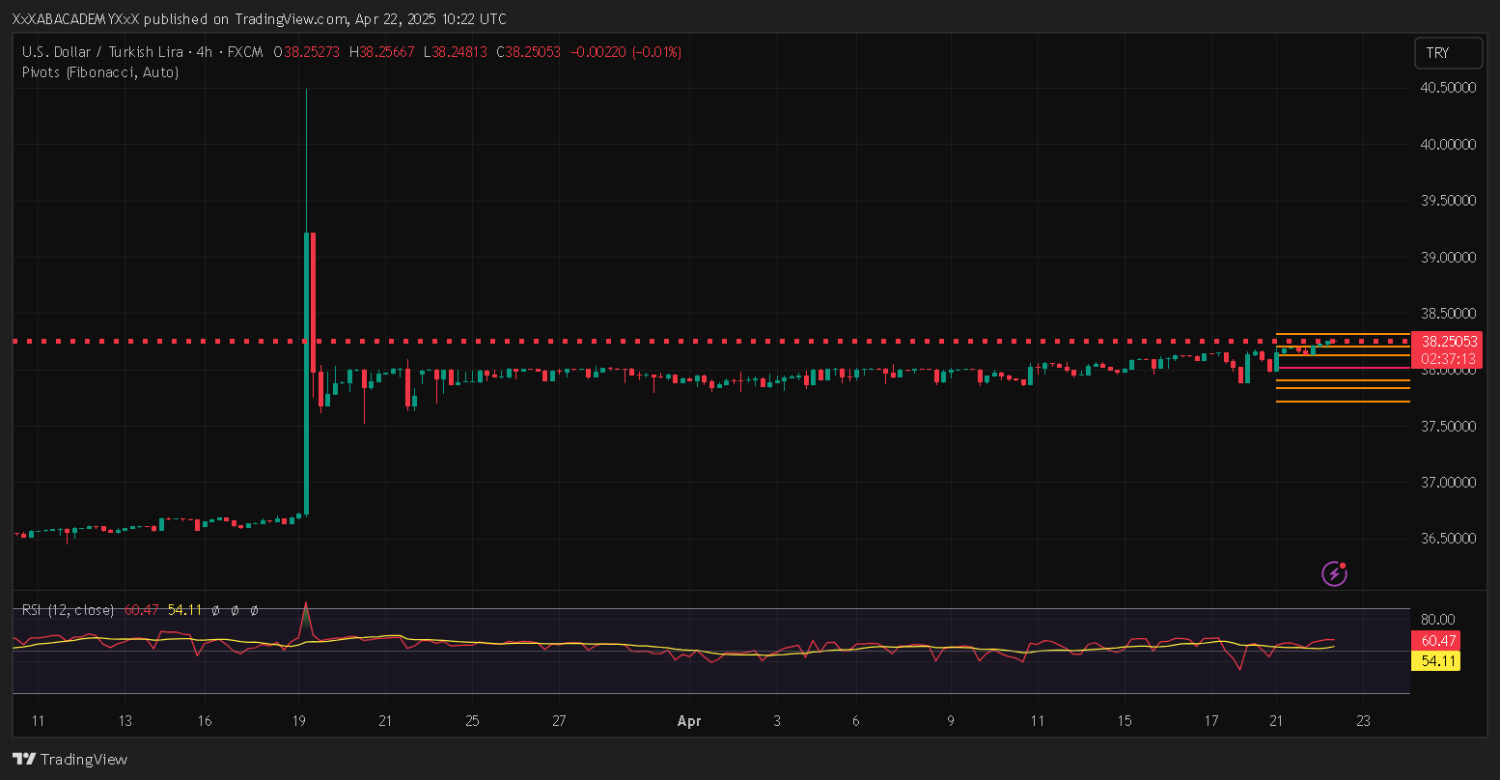Click the Apr label on the time axis
The width and height of the screenshot is (1500, 780).
[x=690, y=720]
